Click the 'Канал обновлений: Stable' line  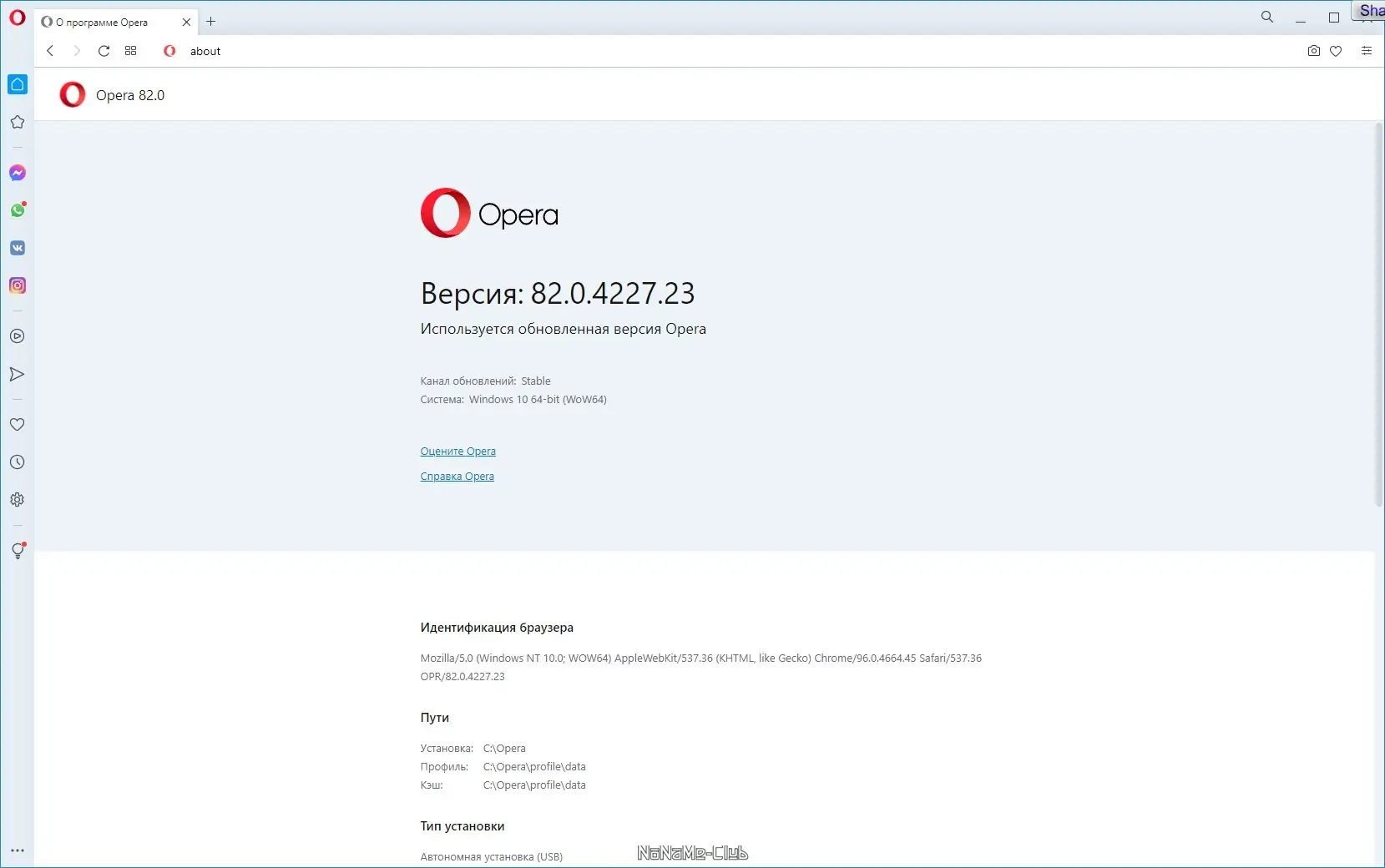(x=485, y=381)
